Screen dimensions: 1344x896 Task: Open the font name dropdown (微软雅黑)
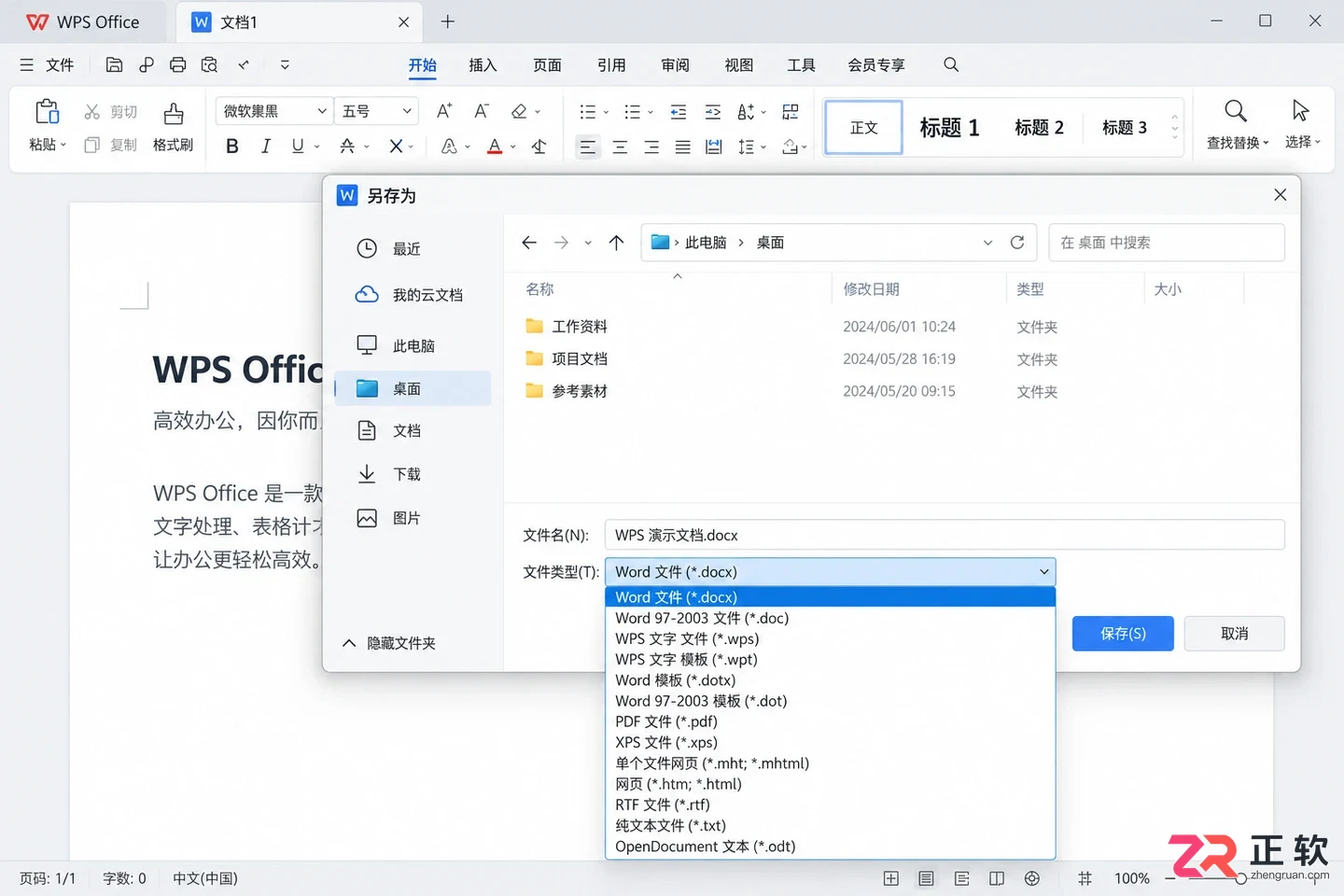pos(322,111)
